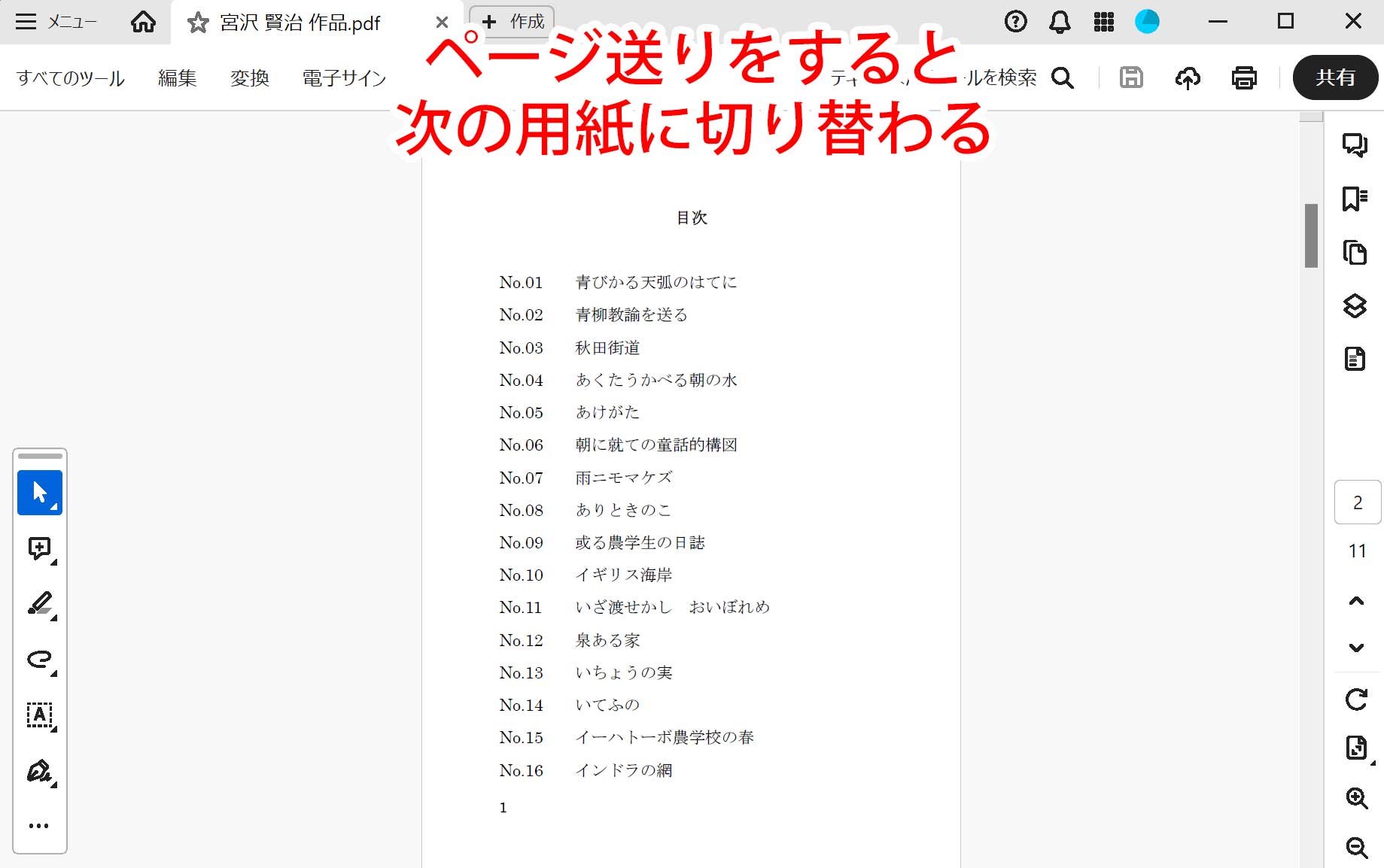Open the comments panel icon

pyautogui.click(x=1355, y=144)
